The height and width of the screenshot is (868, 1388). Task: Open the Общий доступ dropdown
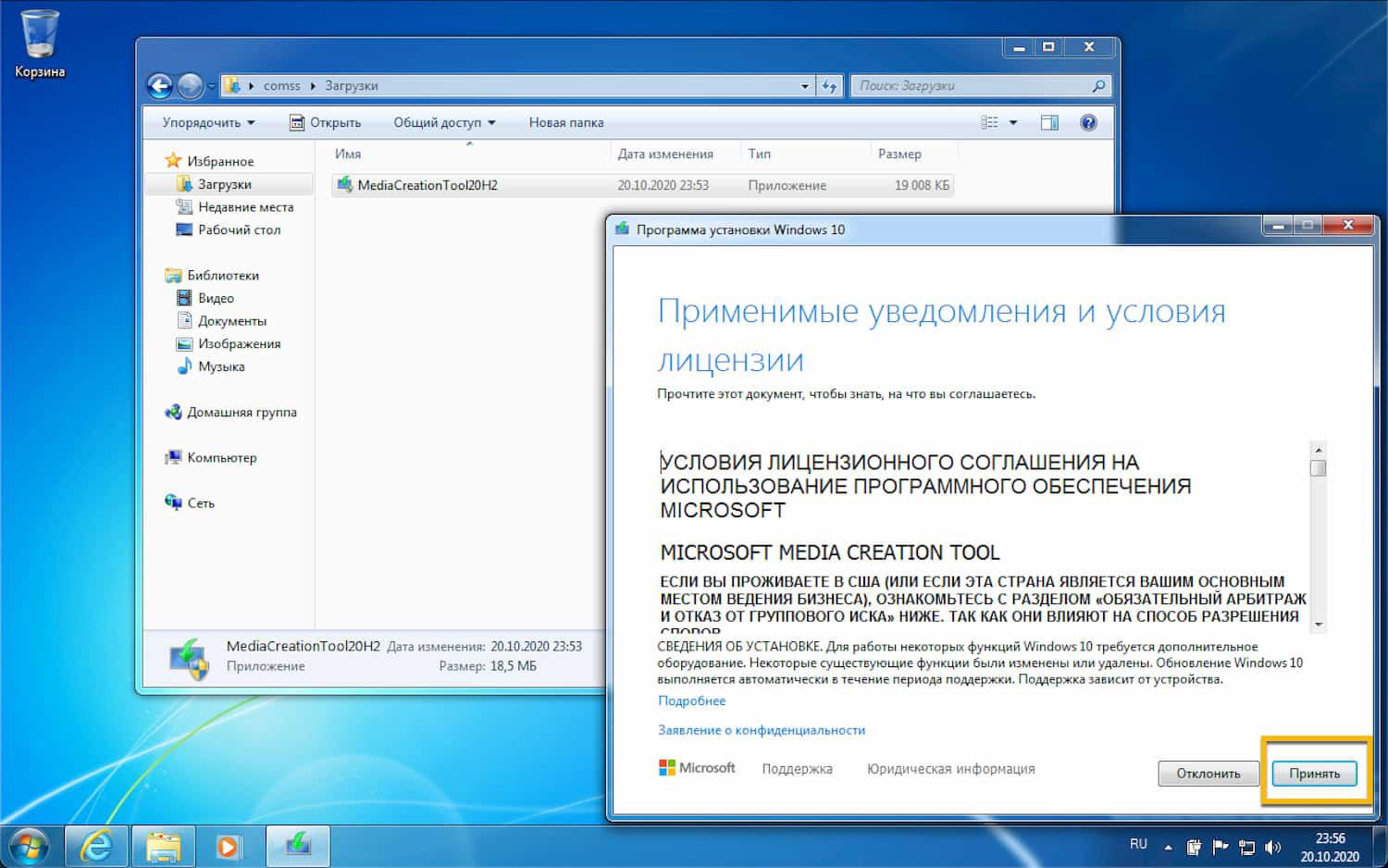[444, 122]
